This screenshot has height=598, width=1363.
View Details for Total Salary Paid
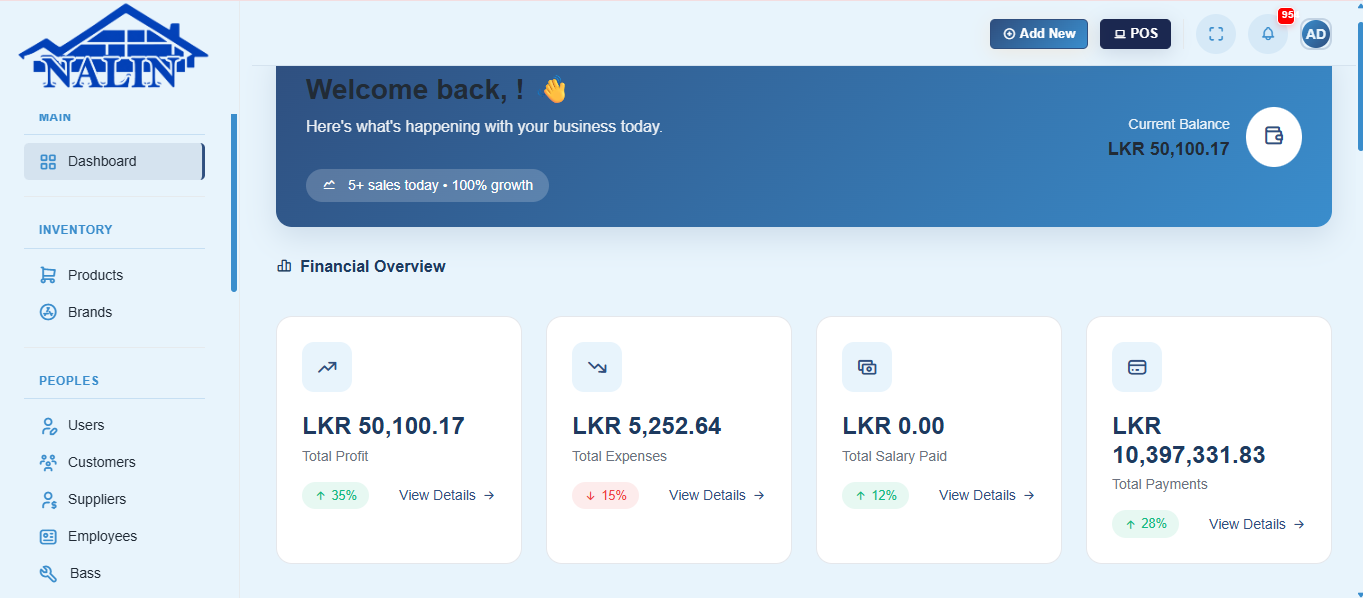pos(987,495)
